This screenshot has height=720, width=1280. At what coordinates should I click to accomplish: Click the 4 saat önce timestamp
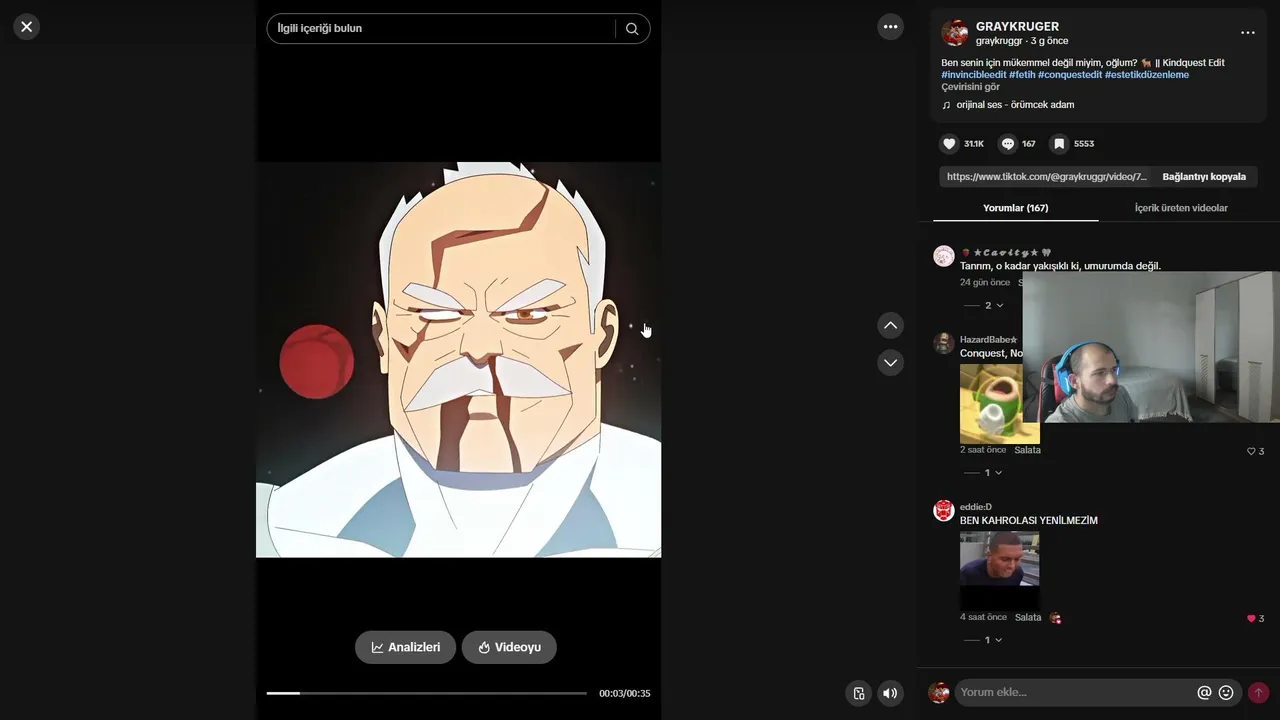point(983,618)
